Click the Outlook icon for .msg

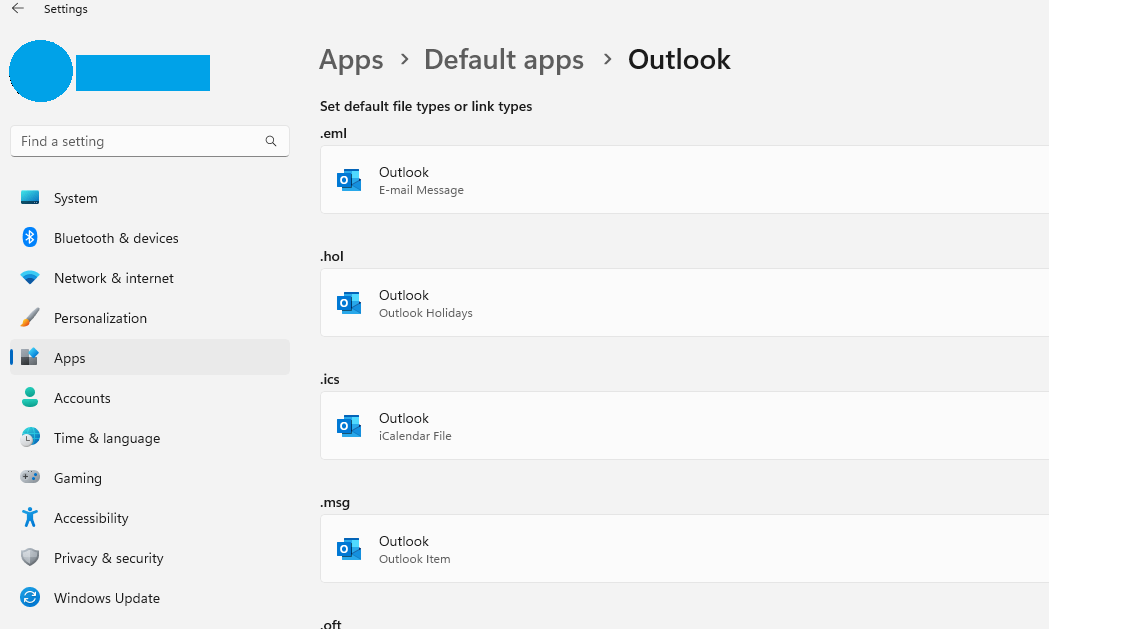[x=349, y=549]
